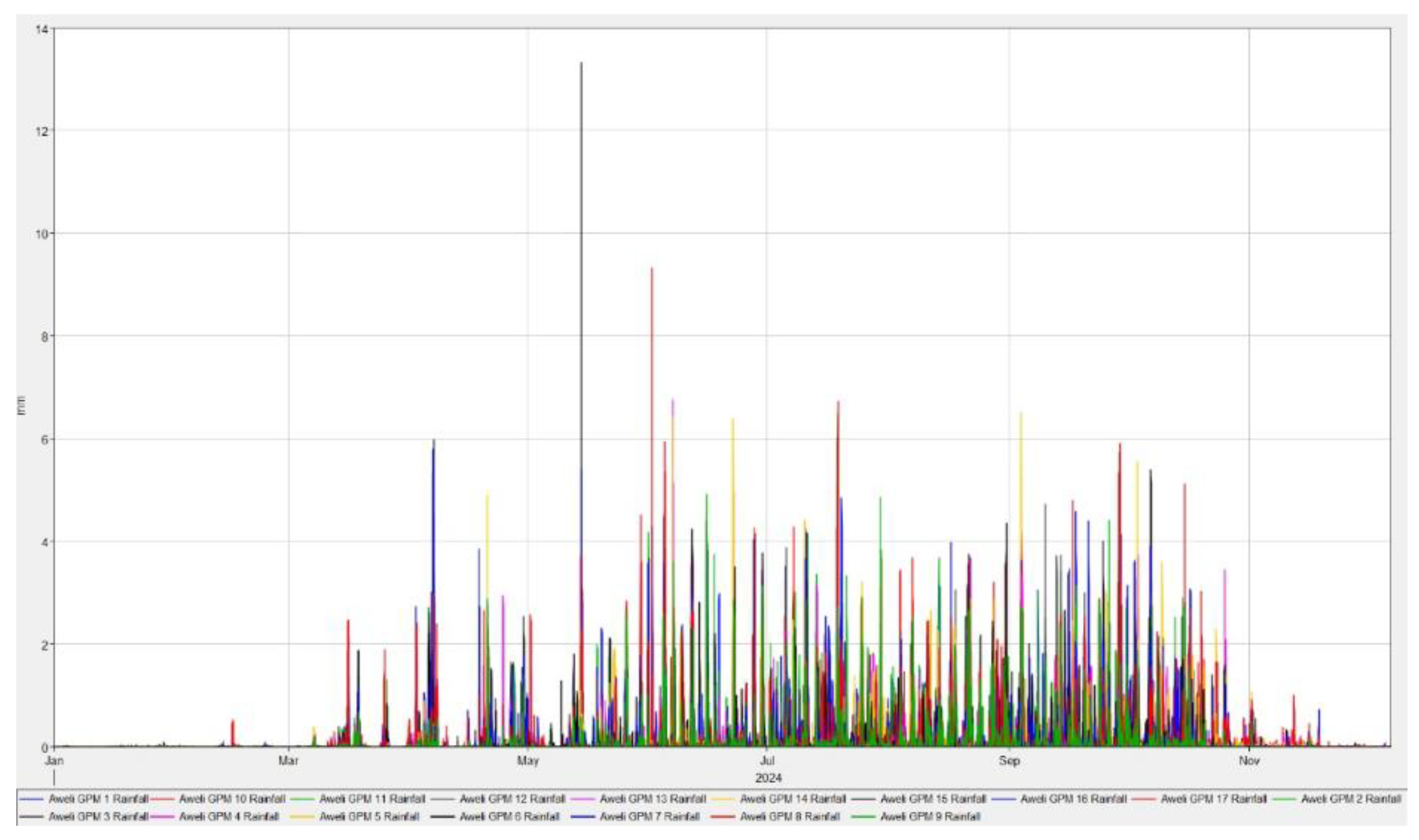This screenshot has height=840, width=1419.
Task: Click yellow line swatch for GPM 5 Rainfall
Action: click(303, 817)
